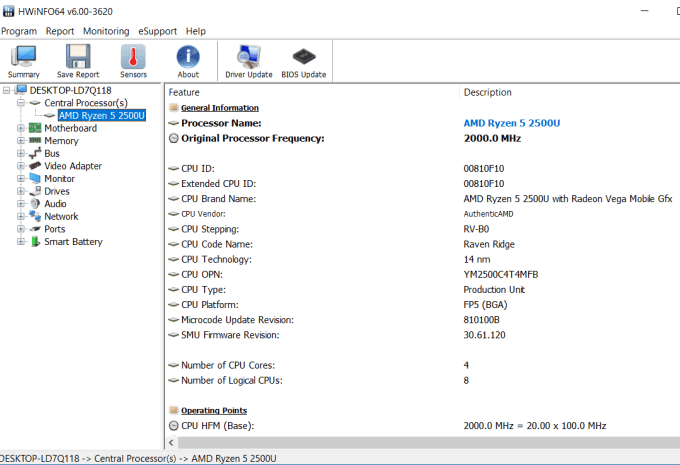Image resolution: width=680 pixels, height=465 pixels.
Task: Click the Audio speaker icon in the tree
Action: point(35,203)
